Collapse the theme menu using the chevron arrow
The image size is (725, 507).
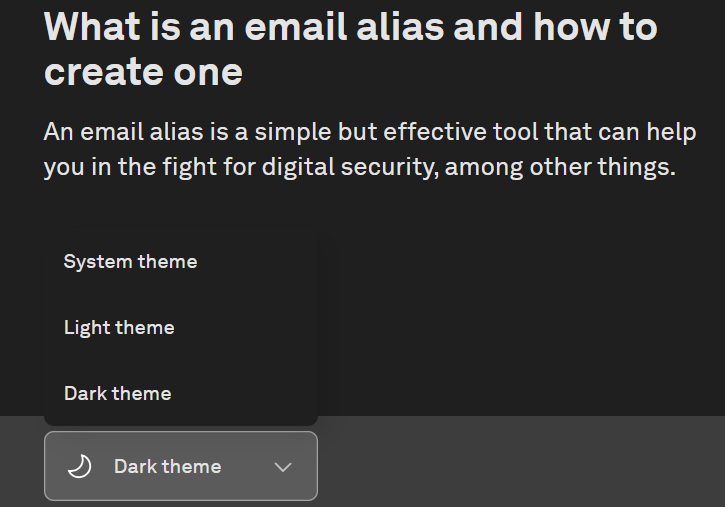(x=283, y=467)
